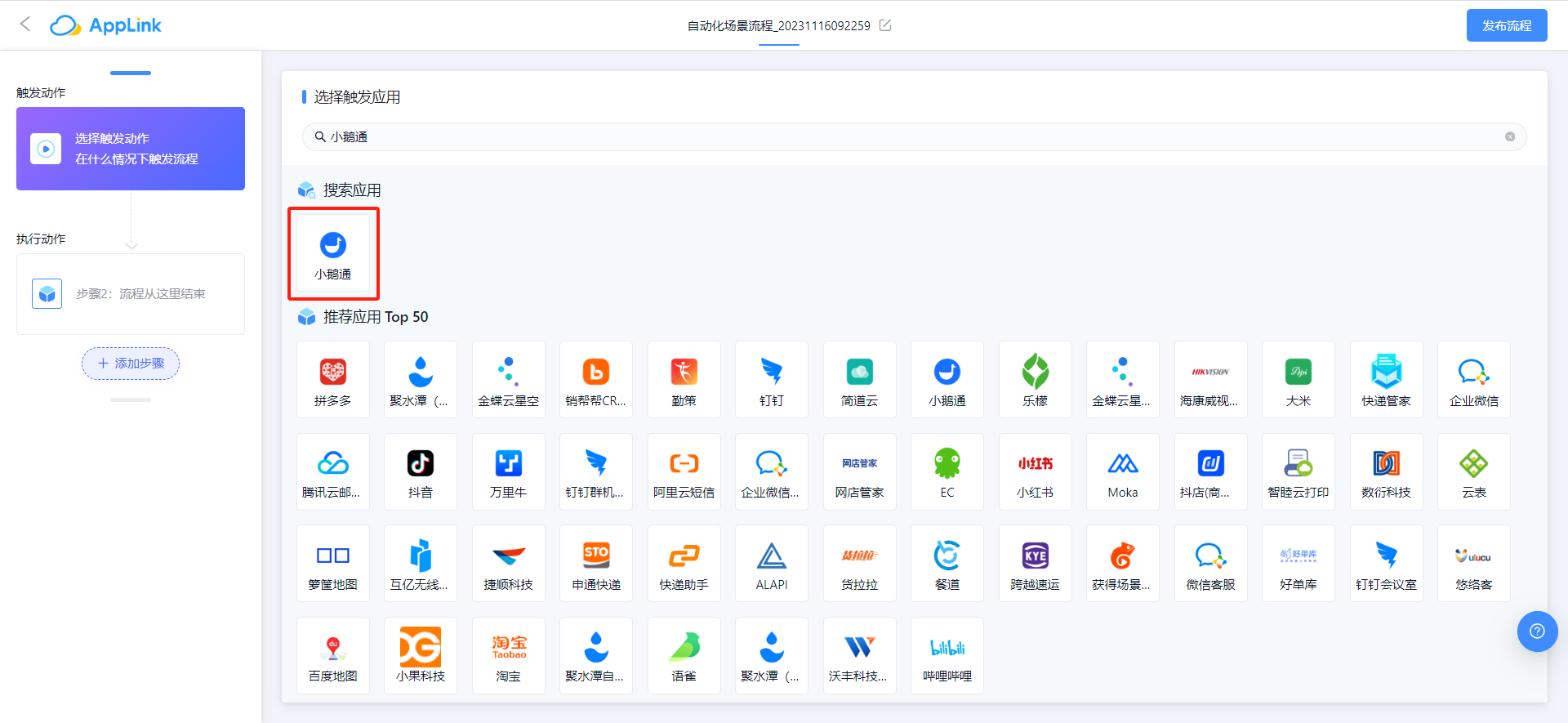Select the 金蝶云星空 app
The width and height of the screenshot is (1568, 723).
click(509, 380)
